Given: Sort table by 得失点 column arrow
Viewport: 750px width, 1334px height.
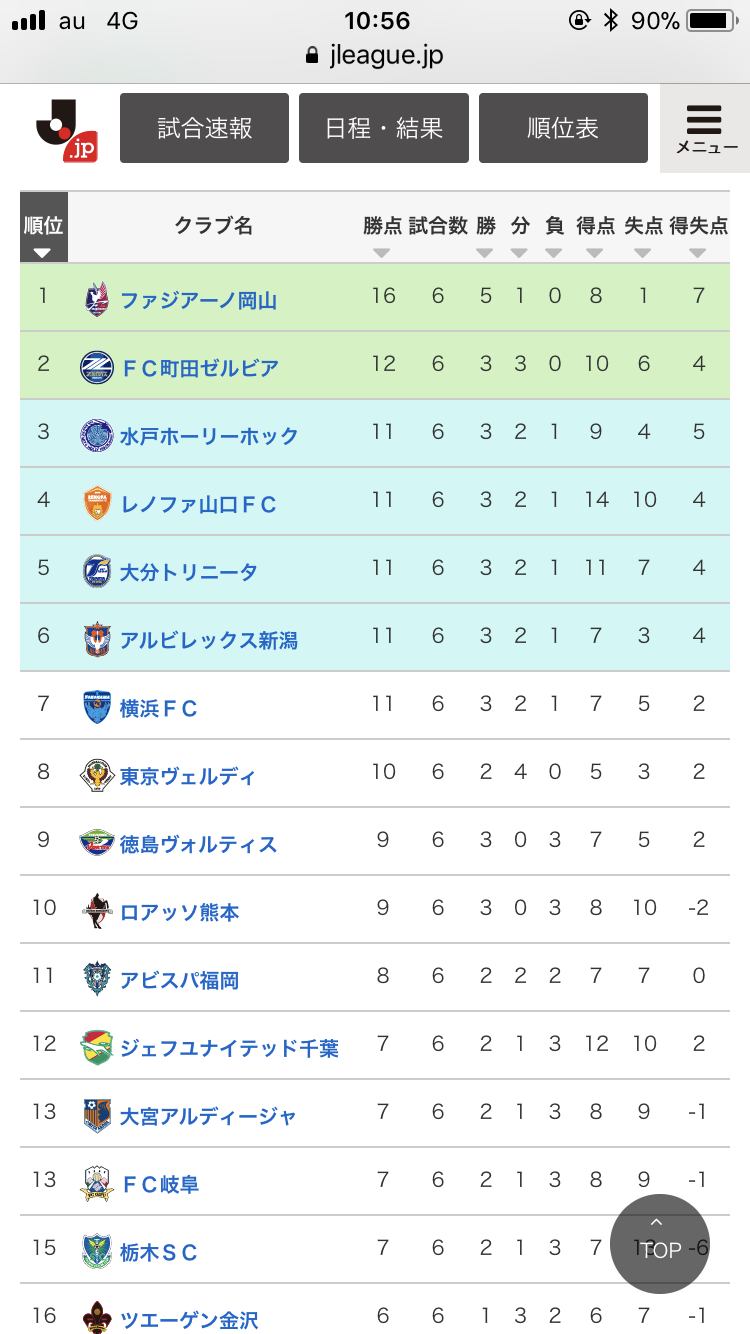Looking at the screenshot, I should [698, 253].
